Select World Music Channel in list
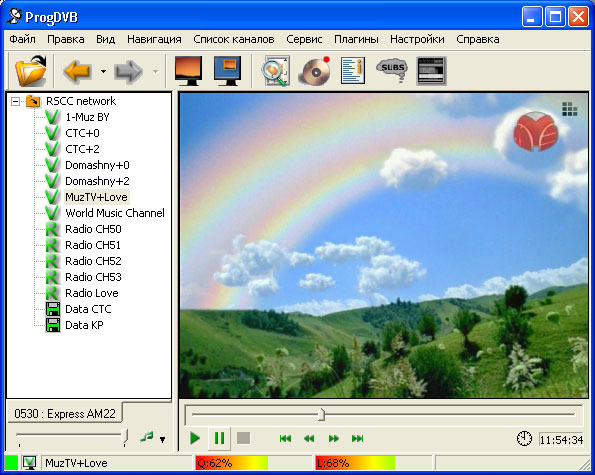The height and width of the screenshot is (475, 595). click(x=115, y=213)
